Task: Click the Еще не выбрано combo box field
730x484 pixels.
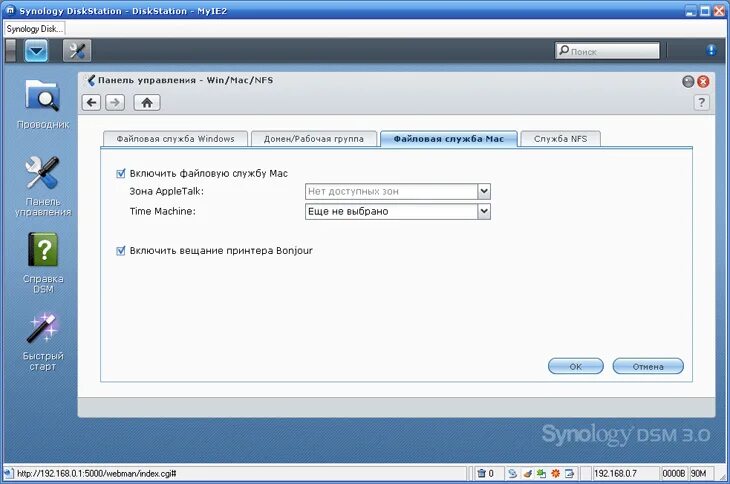Action: tap(398, 211)
